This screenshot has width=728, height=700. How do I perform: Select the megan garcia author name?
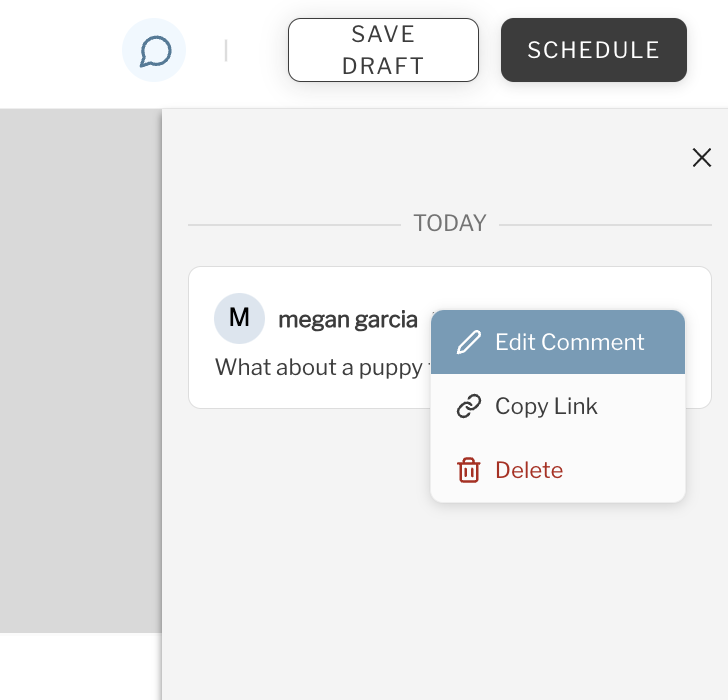coord(348,320)
